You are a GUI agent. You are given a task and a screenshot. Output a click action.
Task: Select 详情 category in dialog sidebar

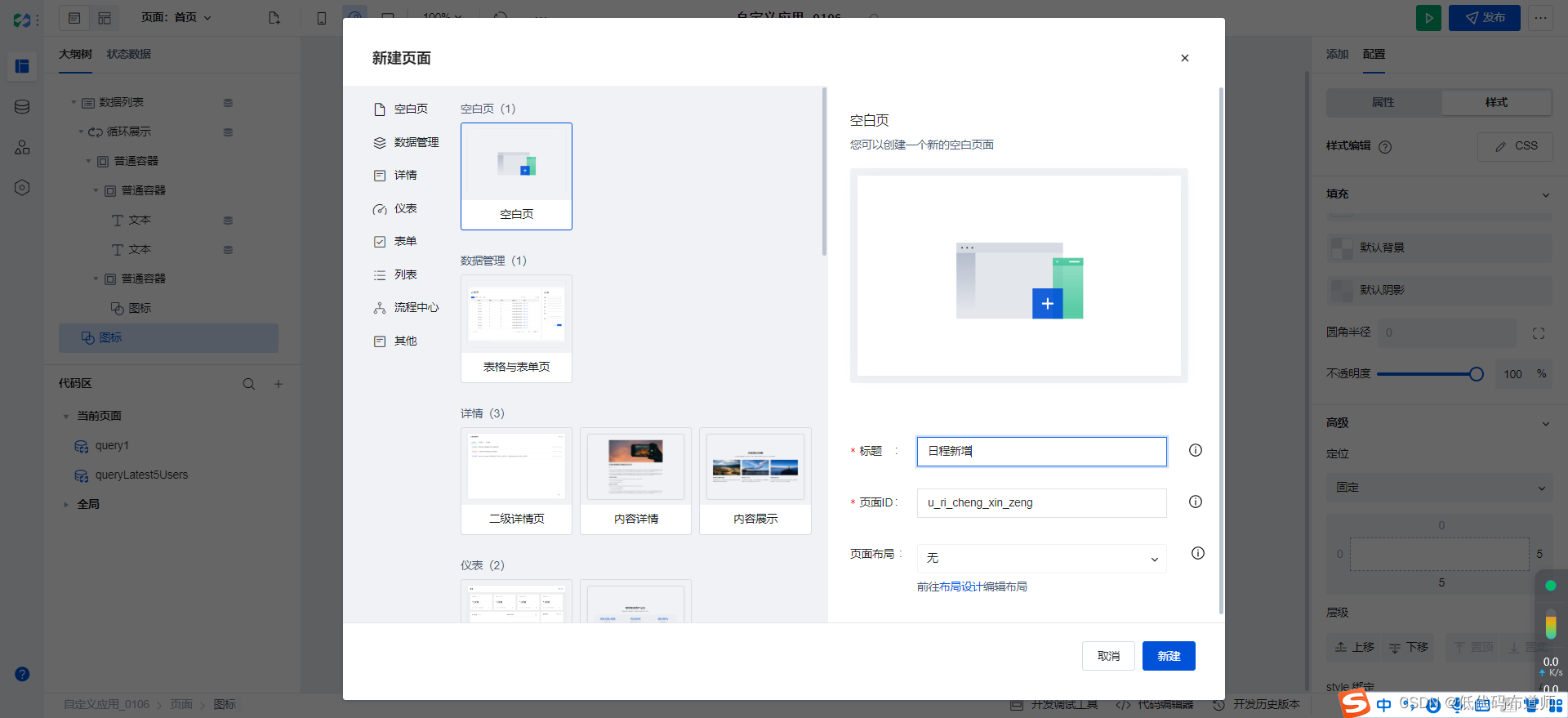pos(395,175)
